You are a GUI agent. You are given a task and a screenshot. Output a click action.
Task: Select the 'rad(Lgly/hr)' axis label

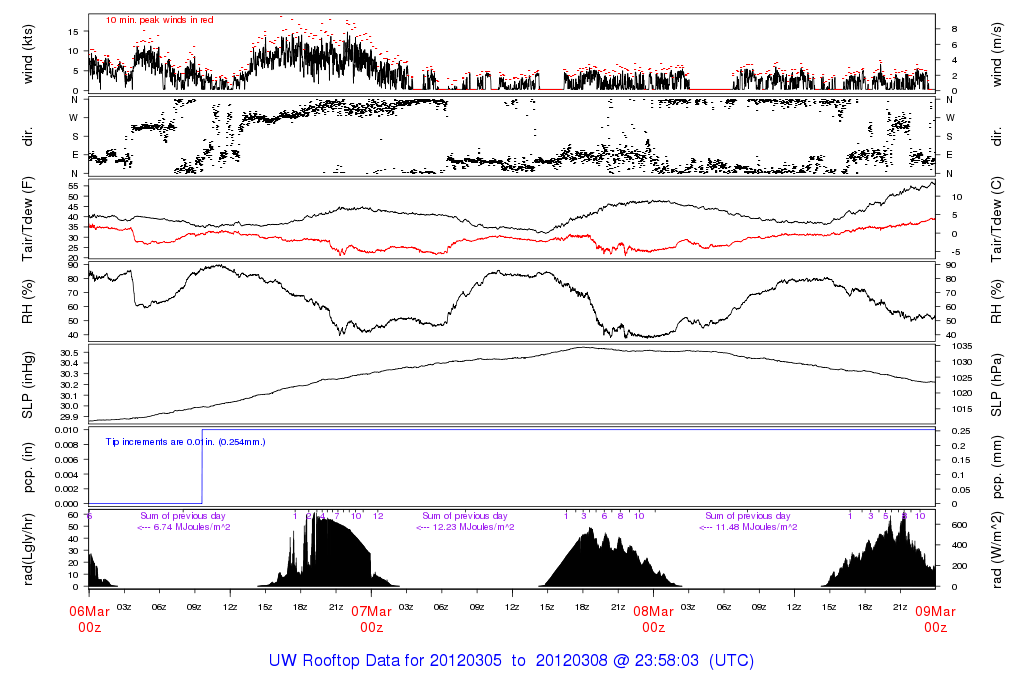[27, 549]
